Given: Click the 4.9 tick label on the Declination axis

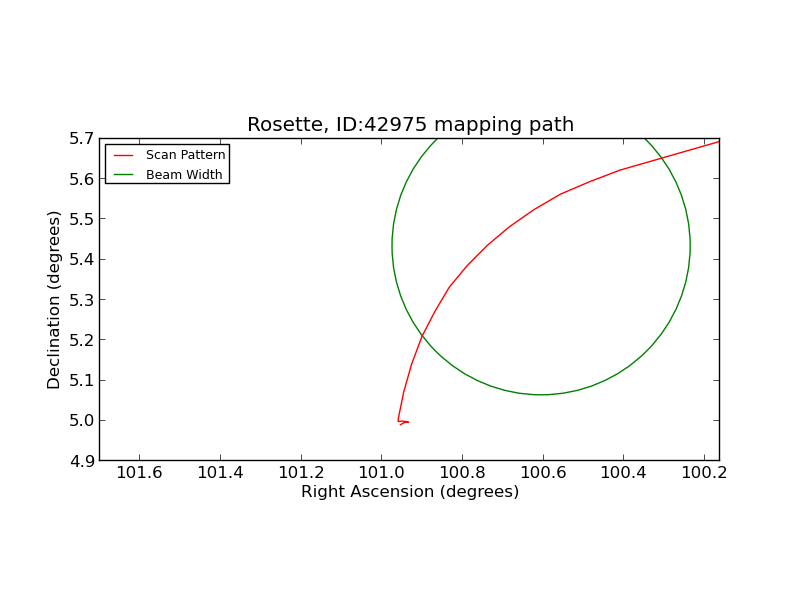Looking at the screenshot, I should [x=82, y=461].
